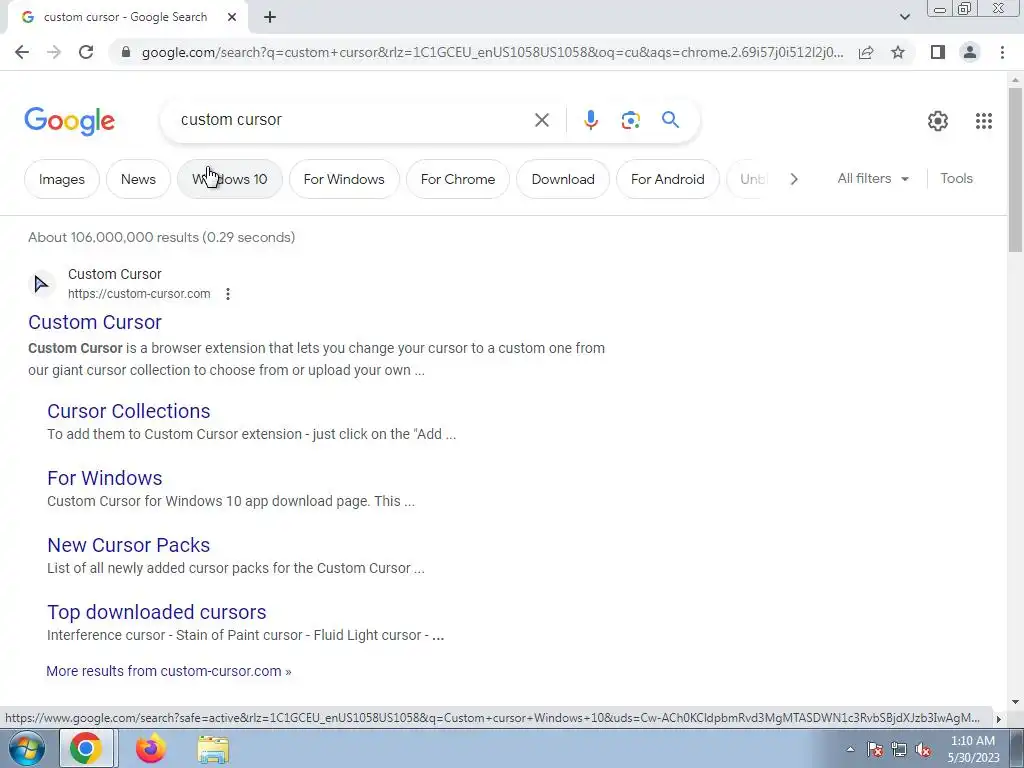Click the About 106,000,000 results text

[161, 238]
